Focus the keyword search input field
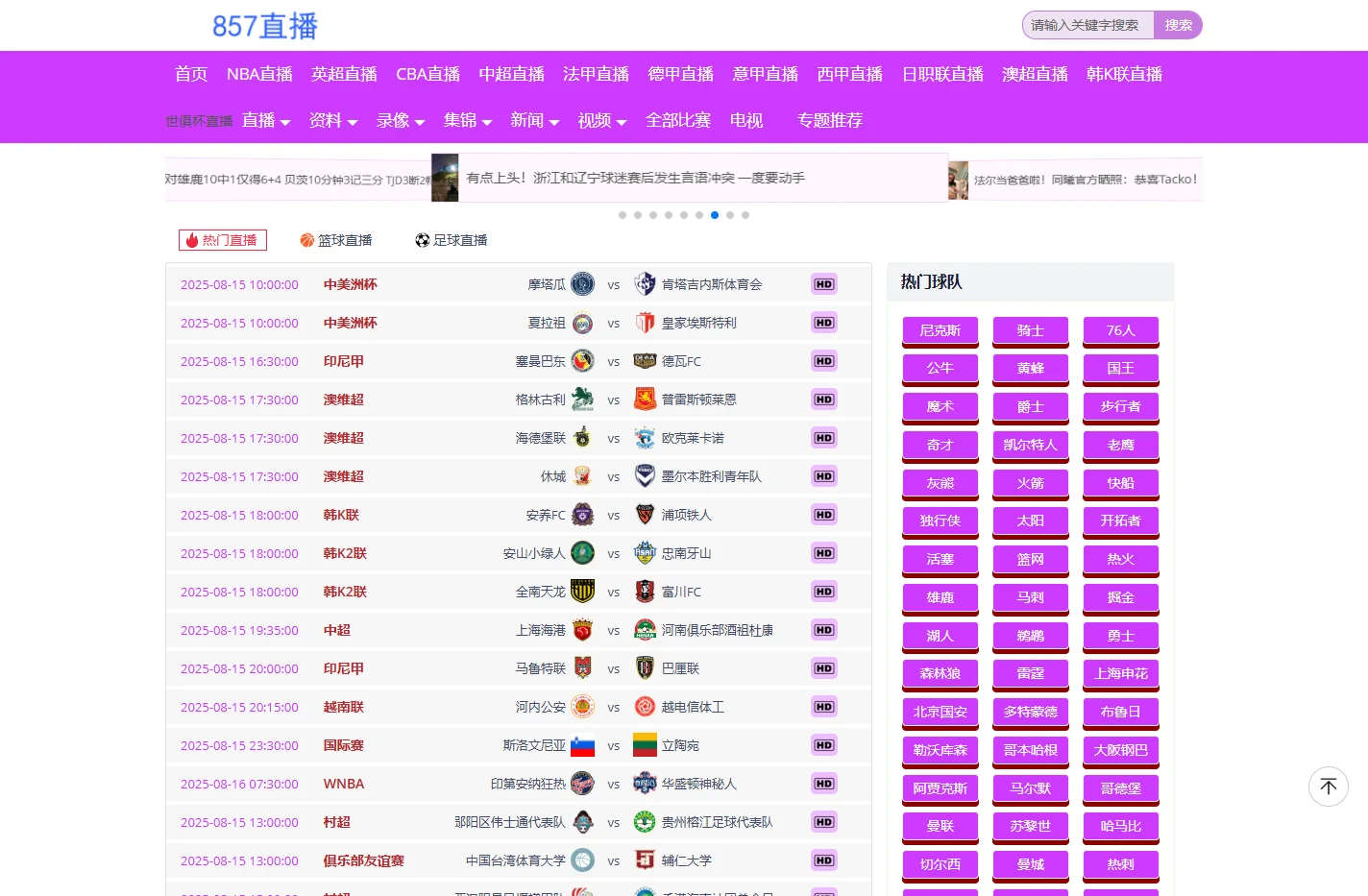Image resolution: width=1368 pixels, height=896 pixels. point(1088,25)
